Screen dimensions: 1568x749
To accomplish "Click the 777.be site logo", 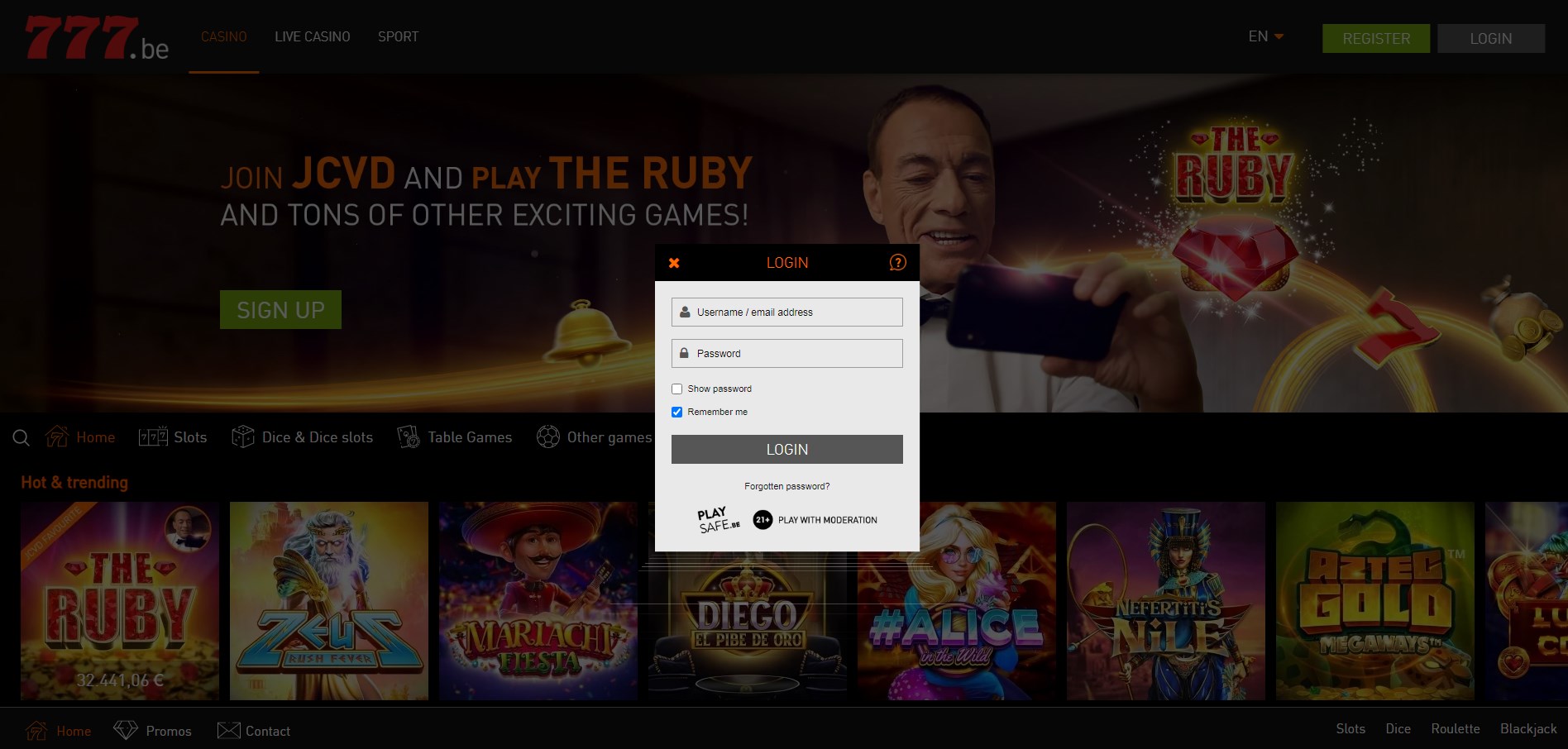I will coord(97,38).
